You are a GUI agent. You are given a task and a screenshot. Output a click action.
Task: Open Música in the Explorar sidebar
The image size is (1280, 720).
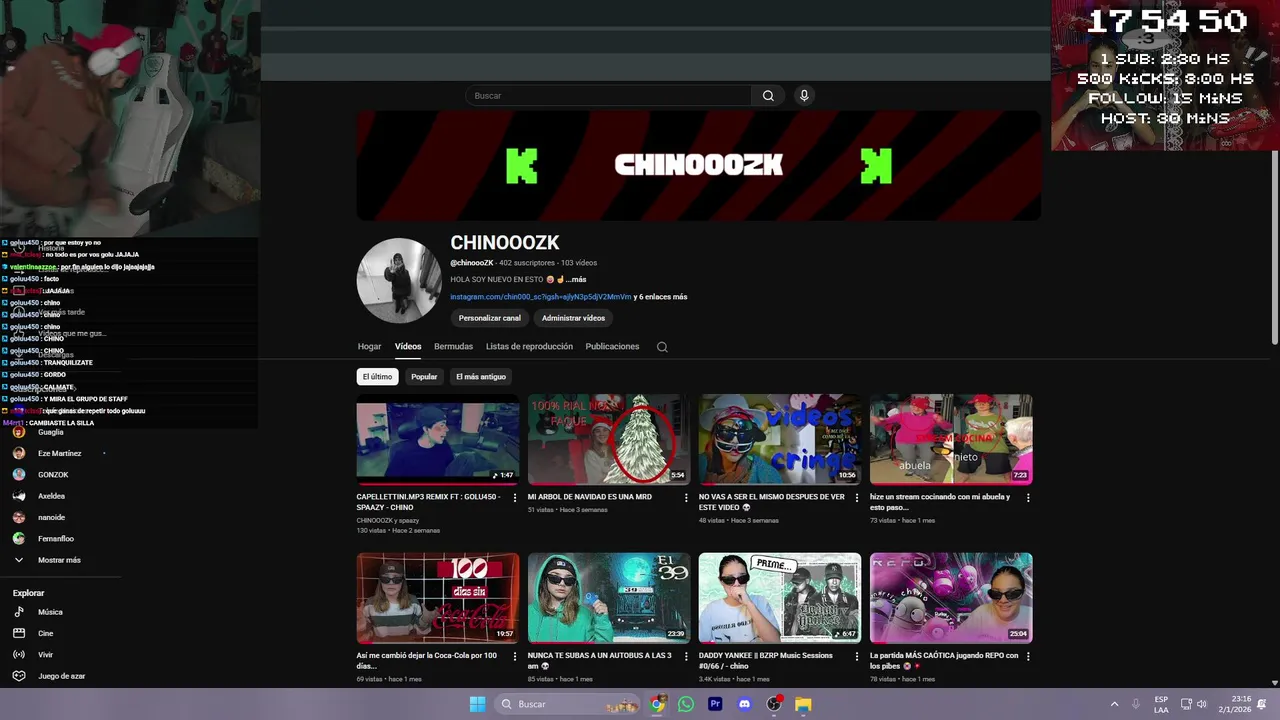click(x=50, y=612)
